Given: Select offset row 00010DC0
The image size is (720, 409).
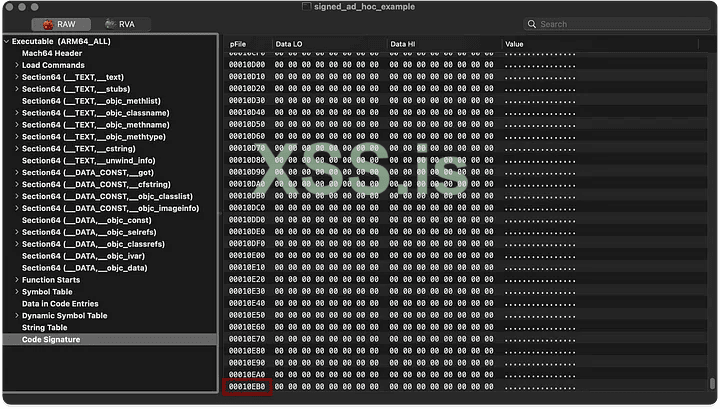Looking at the screenshot, I should (x=466, y=208).
